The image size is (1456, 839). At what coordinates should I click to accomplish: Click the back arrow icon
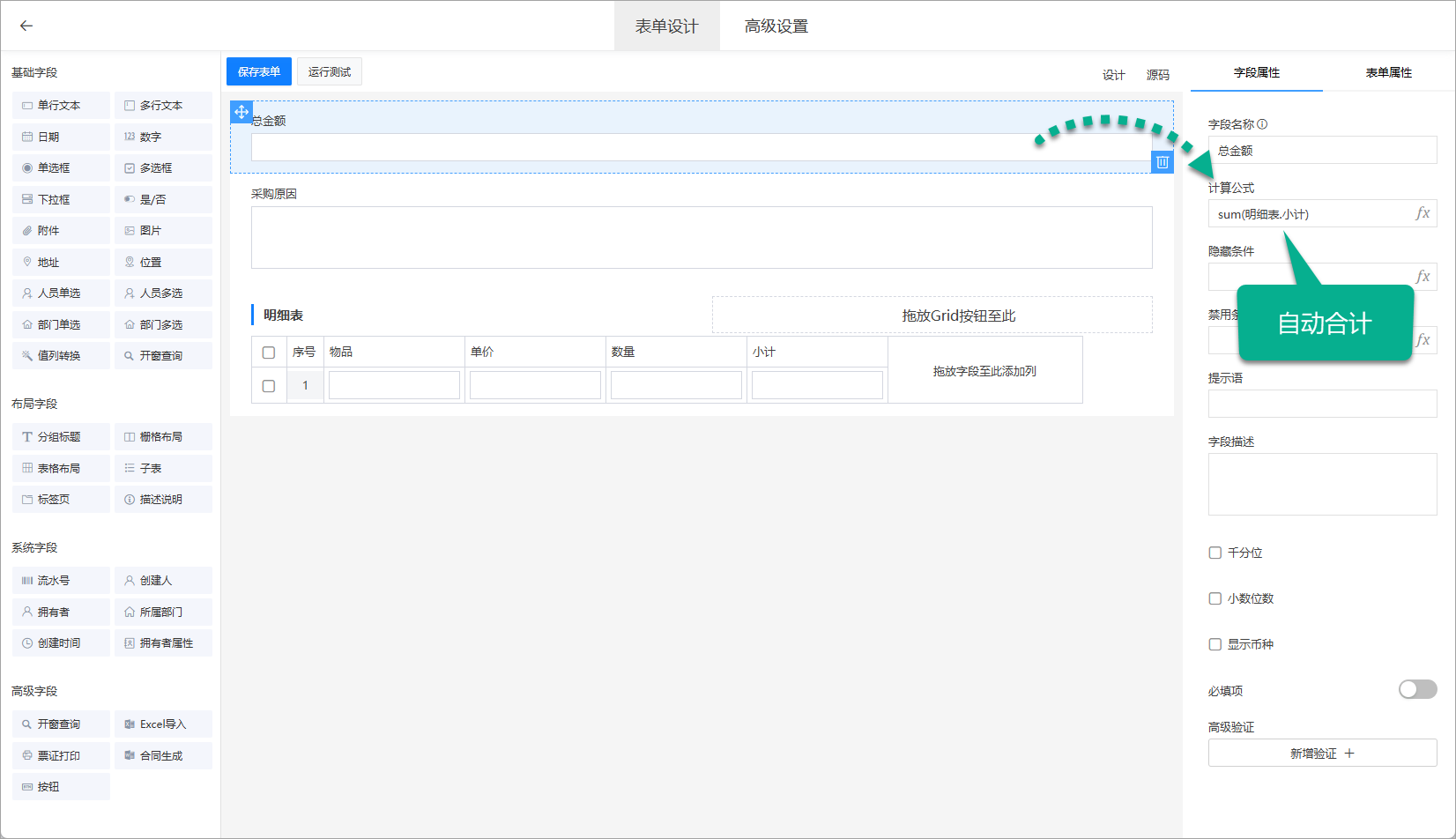coord(26,26)
